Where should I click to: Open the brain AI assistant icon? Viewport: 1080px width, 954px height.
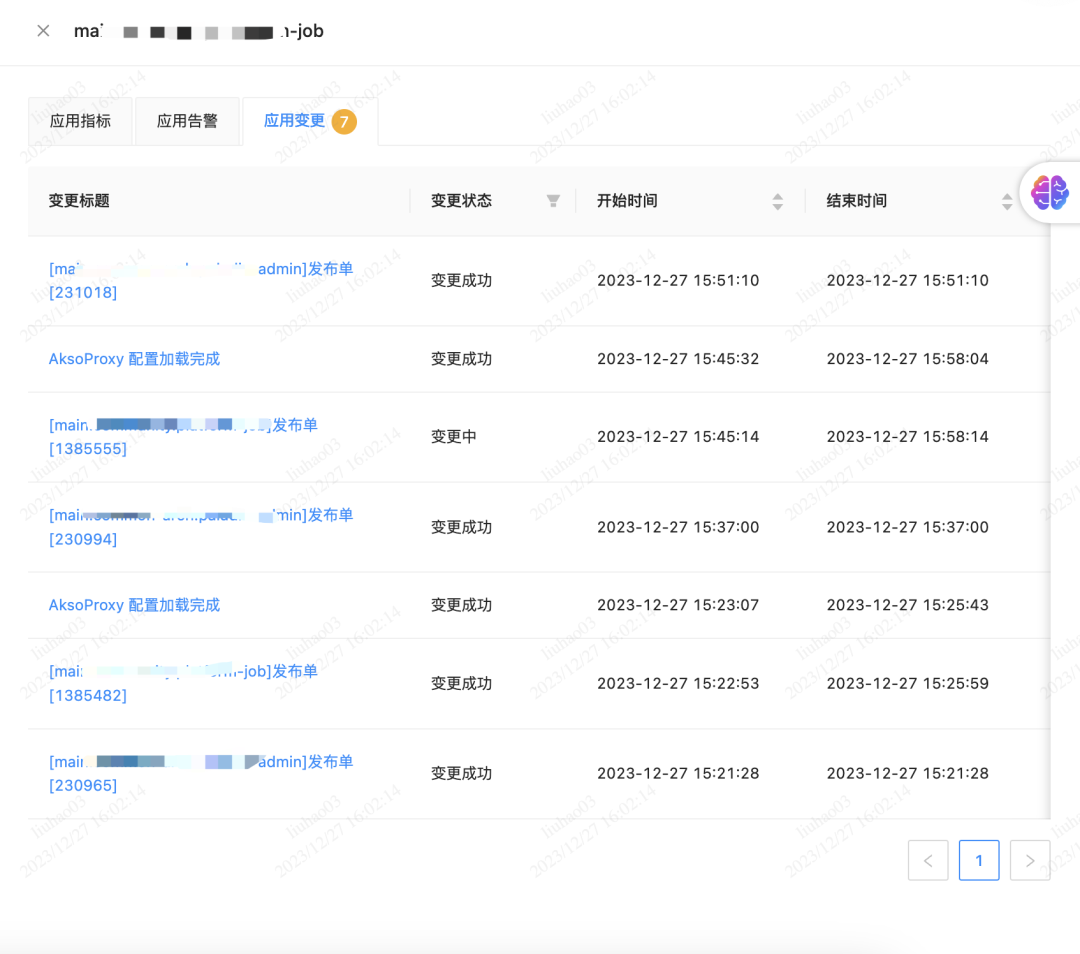coord(1050,192)
